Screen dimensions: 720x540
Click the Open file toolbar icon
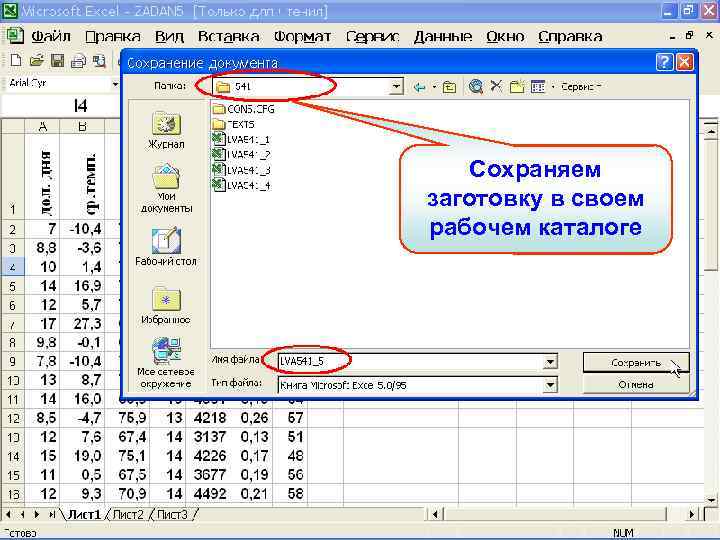click(x=36, y=61)
